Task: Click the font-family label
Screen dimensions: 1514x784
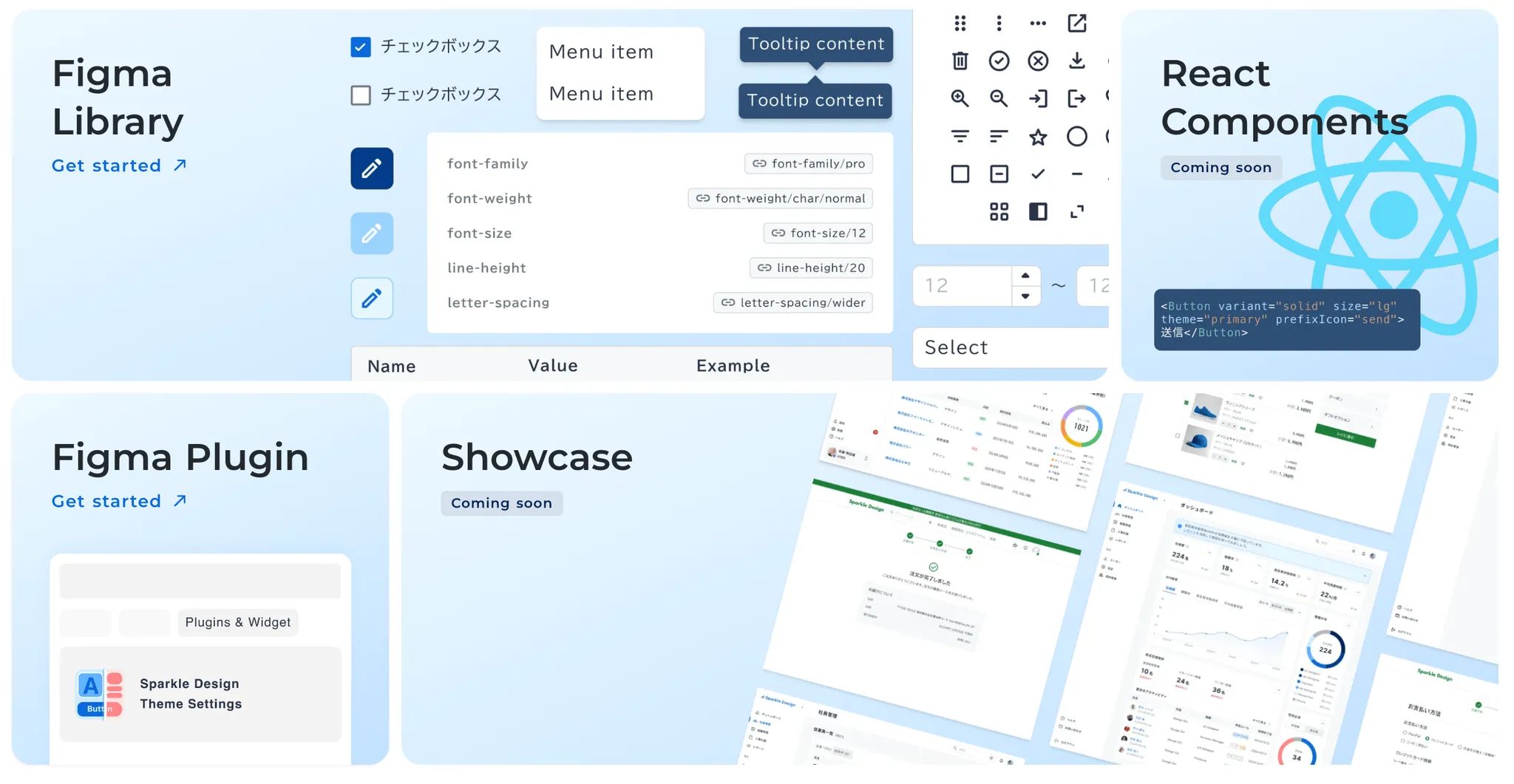Action: 488,163
